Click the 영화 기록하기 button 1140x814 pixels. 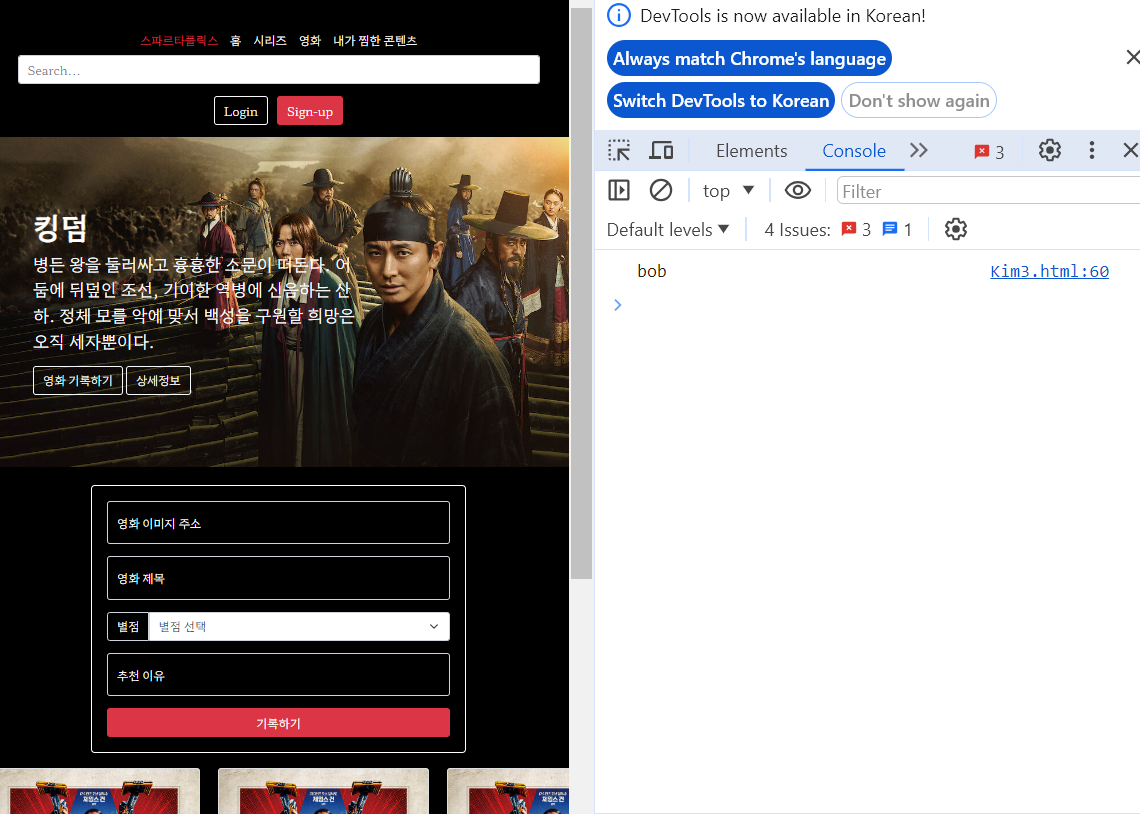(x=78, y=380)
